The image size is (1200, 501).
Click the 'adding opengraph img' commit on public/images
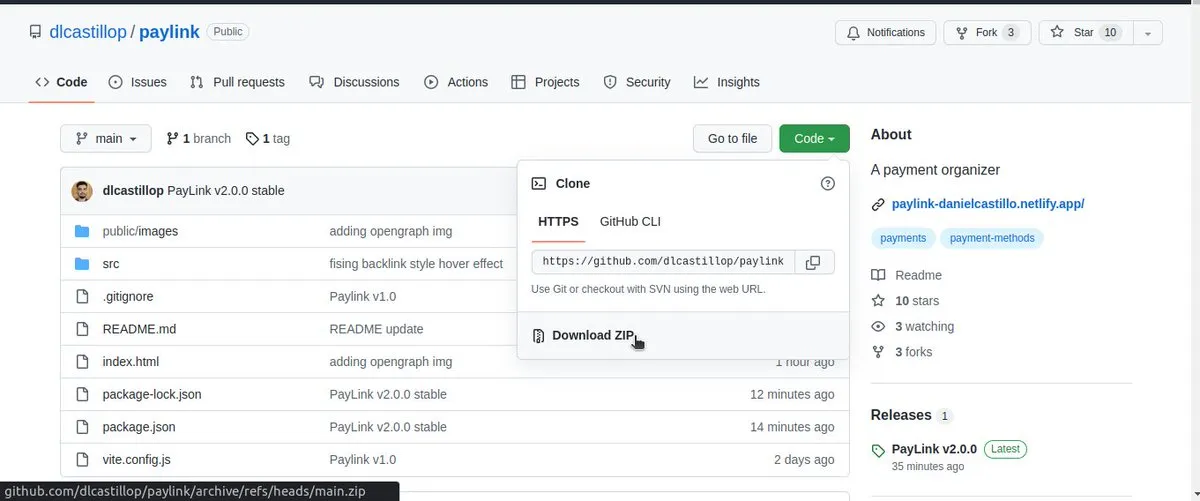pos(391,231)
